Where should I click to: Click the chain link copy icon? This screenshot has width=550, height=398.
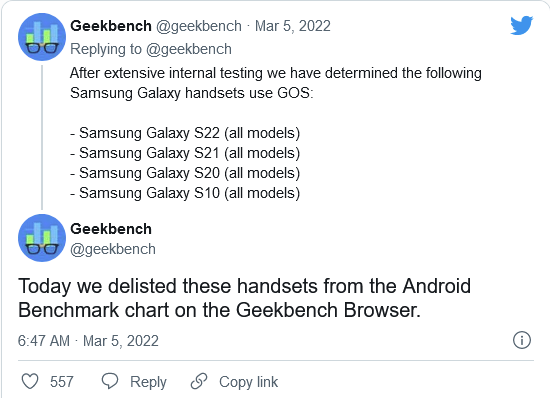199,381
